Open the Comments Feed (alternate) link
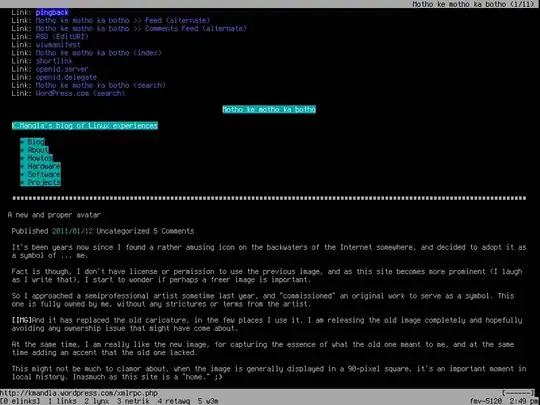This screenshot has height=405, width=540. (141, 29)
